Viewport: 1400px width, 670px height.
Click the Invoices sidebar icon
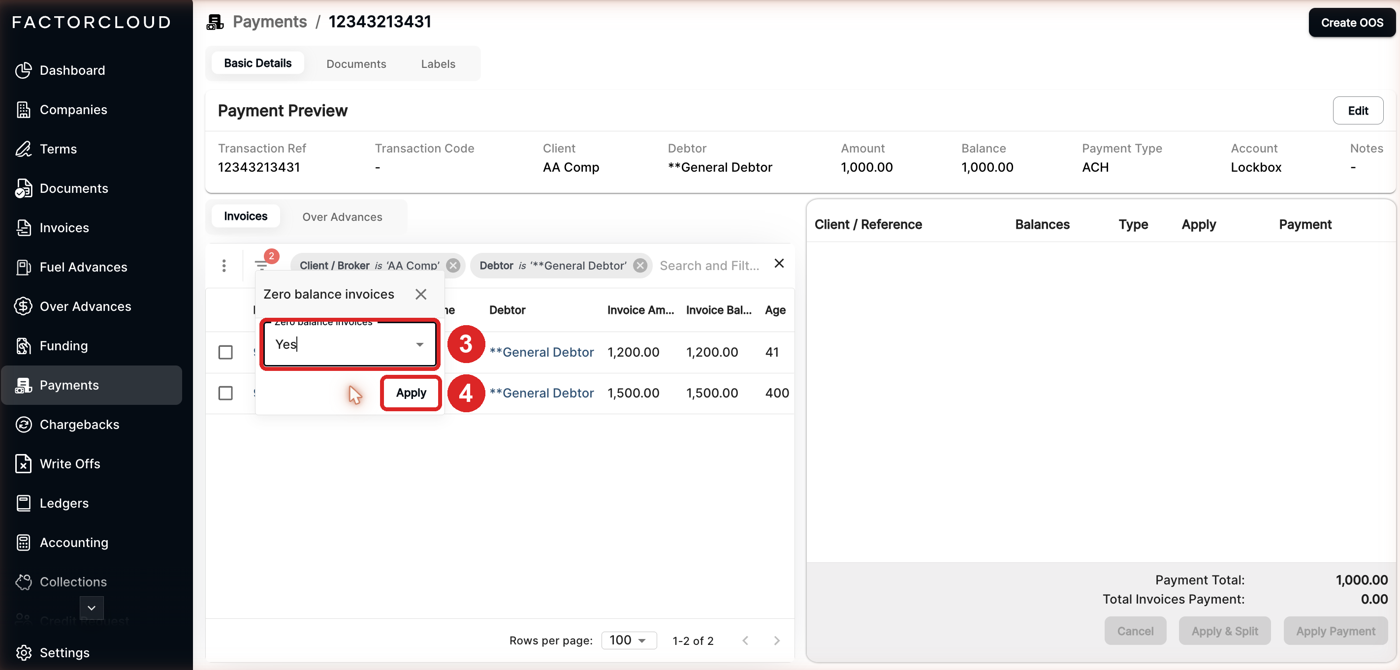point(23,228)
